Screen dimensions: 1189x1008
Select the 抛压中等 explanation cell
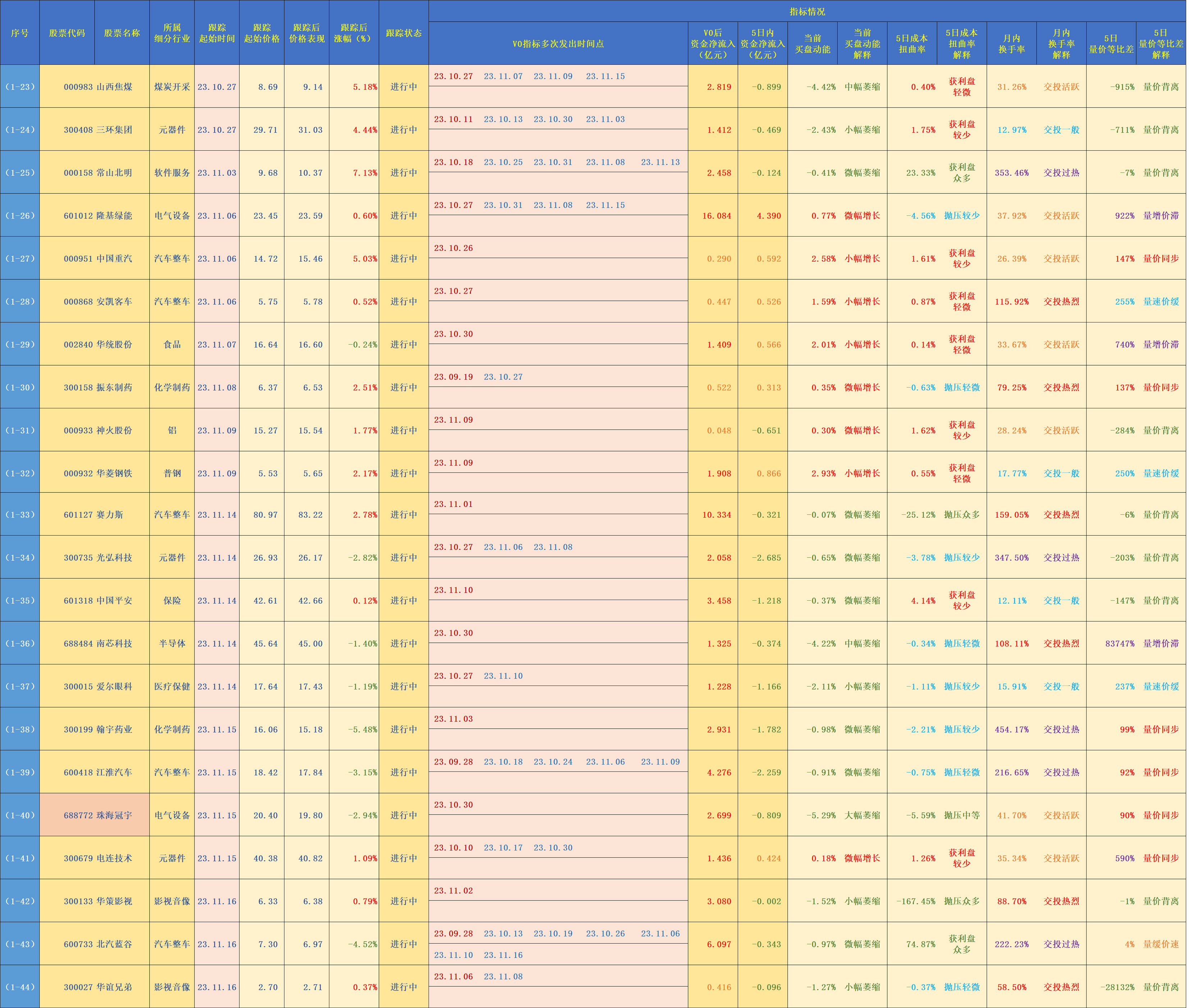click(962, 815)
